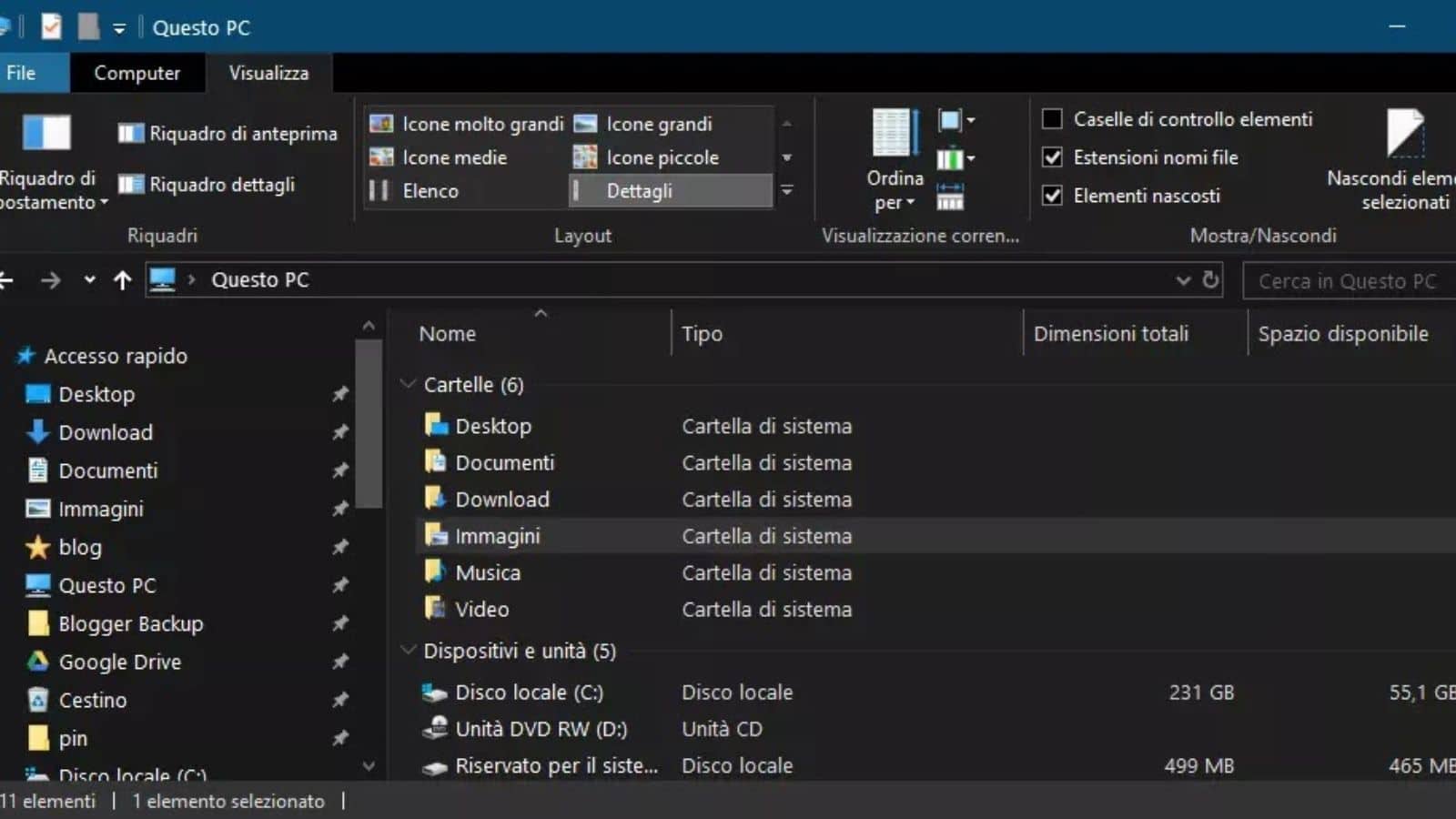The image size is (1456, 819).
Task: Uncheck Estensioni nomi file
Action: pyautogui.click(x=1052, y=157)
